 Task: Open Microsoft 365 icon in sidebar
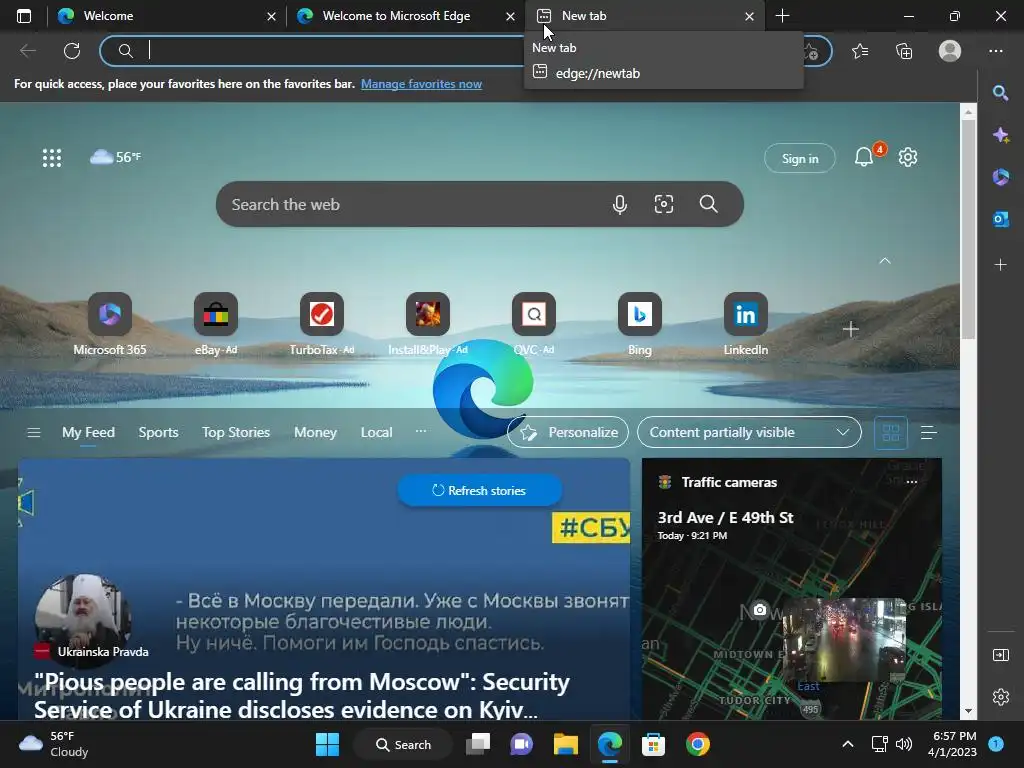point(1000,177)
